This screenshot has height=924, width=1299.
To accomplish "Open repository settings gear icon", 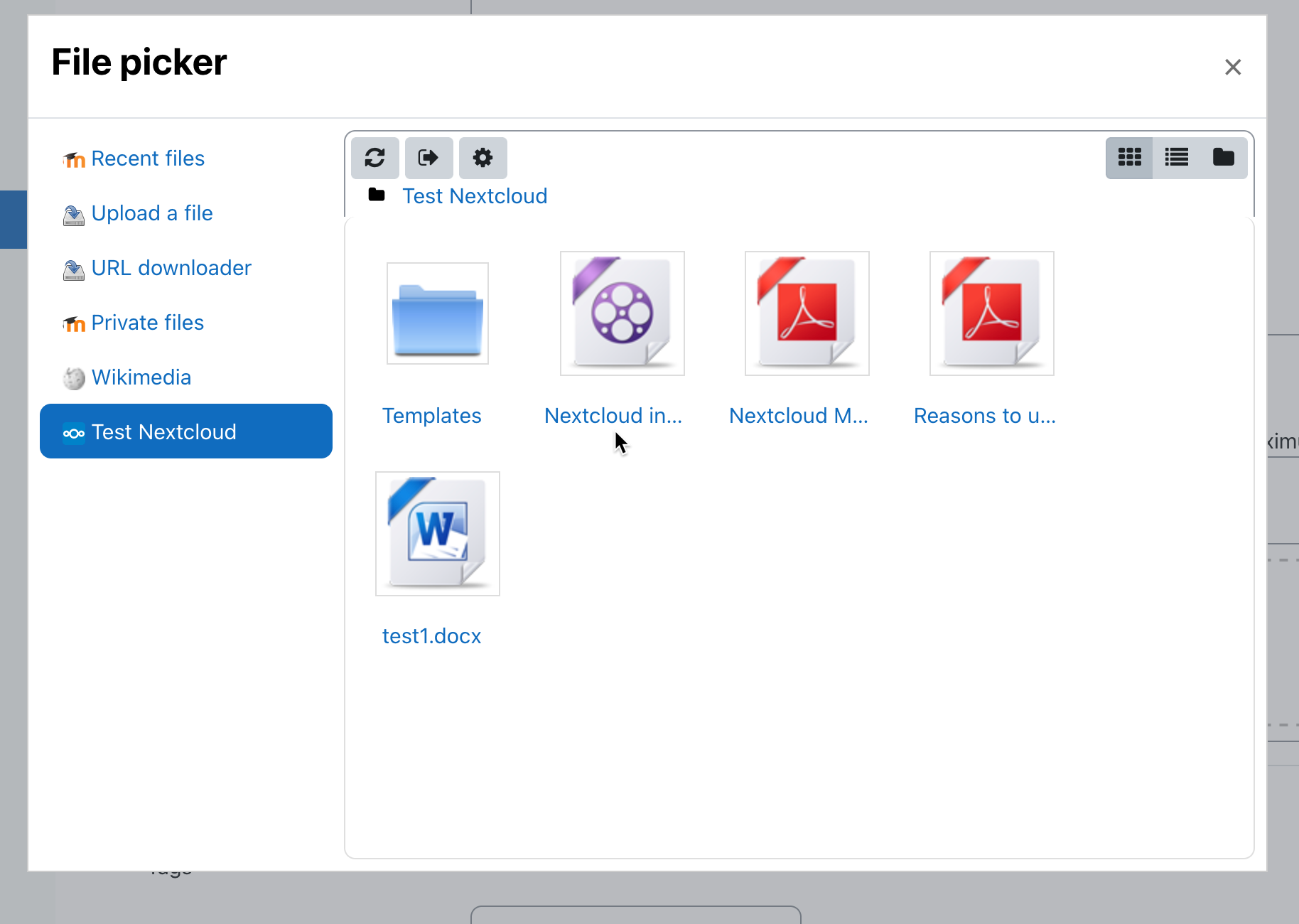I will coord(483,158).
